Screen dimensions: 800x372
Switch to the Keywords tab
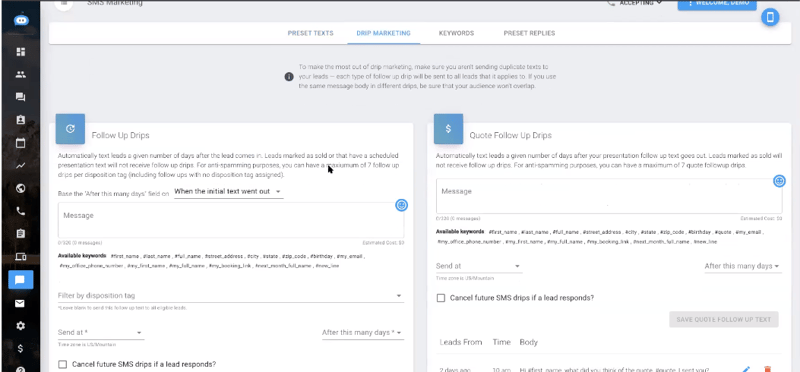click(x=456, y=33)
